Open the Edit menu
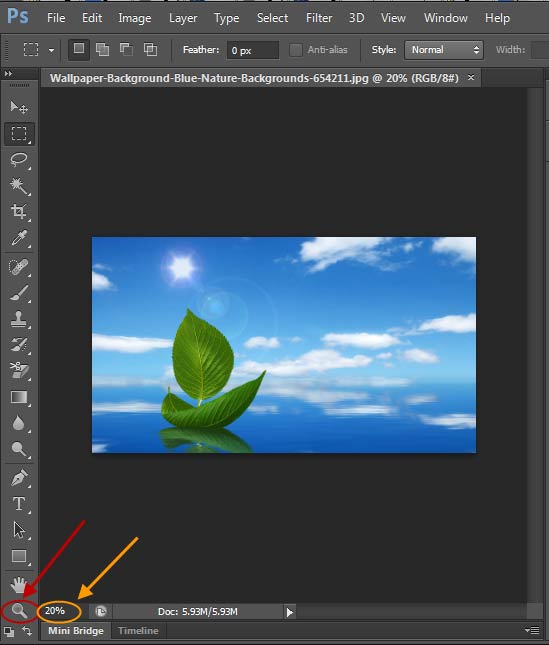549x645 pixels. pos(92,18)
